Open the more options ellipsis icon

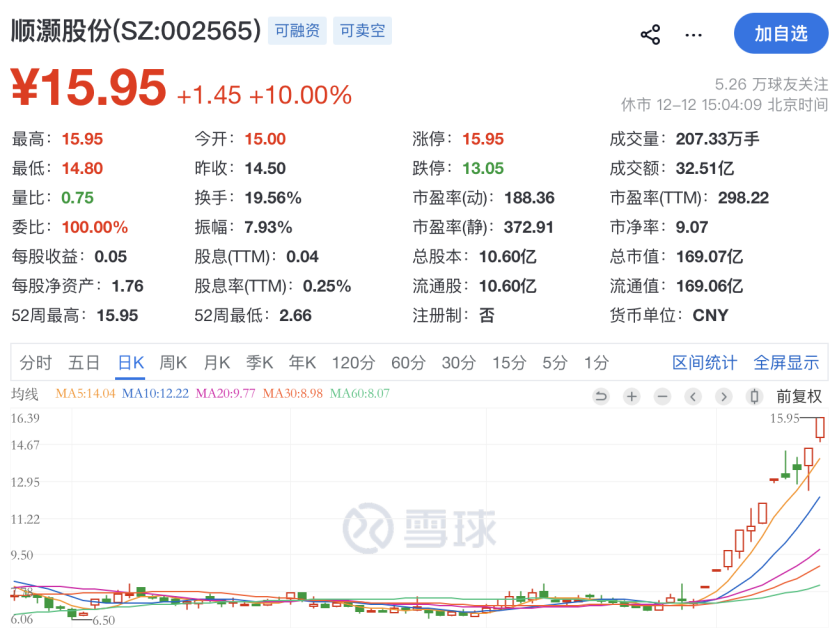click(693, 33)
